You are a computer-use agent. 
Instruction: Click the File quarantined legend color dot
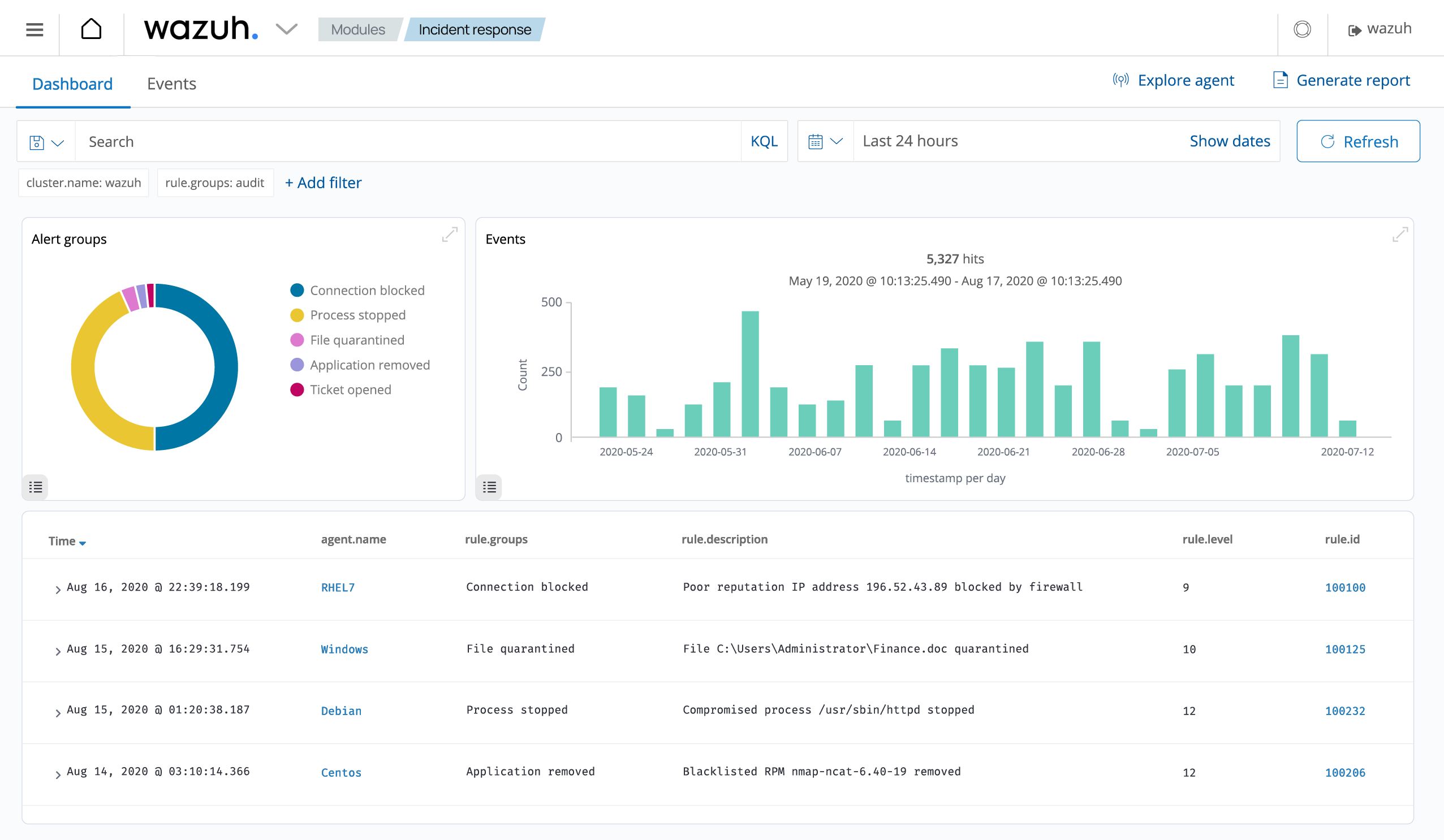tap(297, 340)
